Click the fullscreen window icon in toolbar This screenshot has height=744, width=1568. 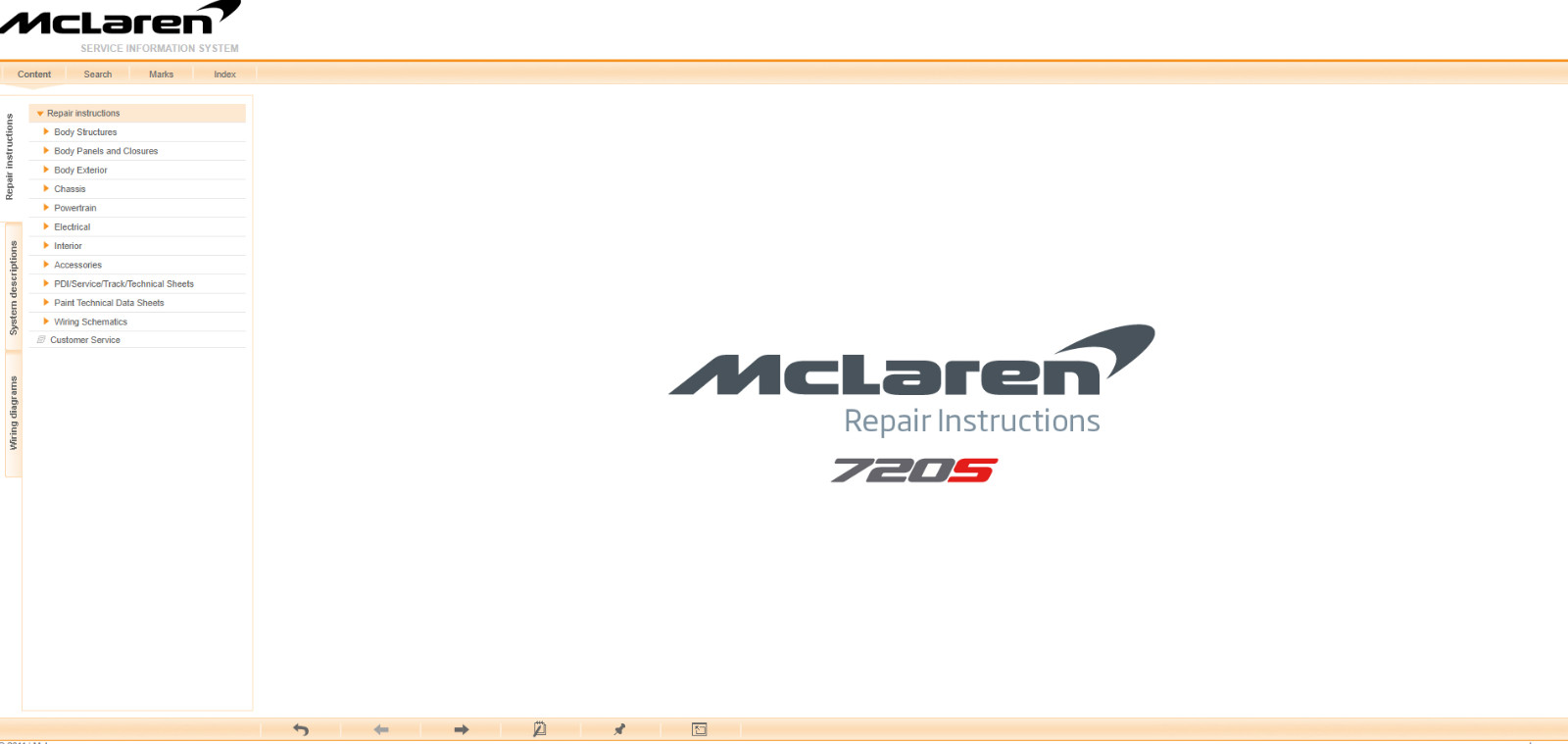click(699, 729)
